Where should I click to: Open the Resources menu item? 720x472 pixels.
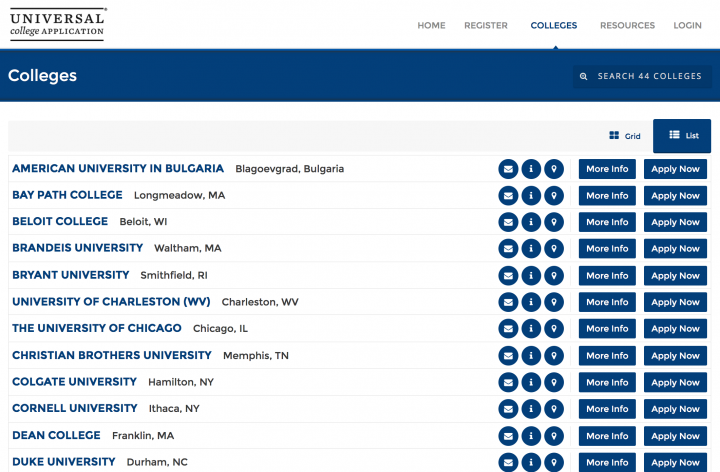627,26
